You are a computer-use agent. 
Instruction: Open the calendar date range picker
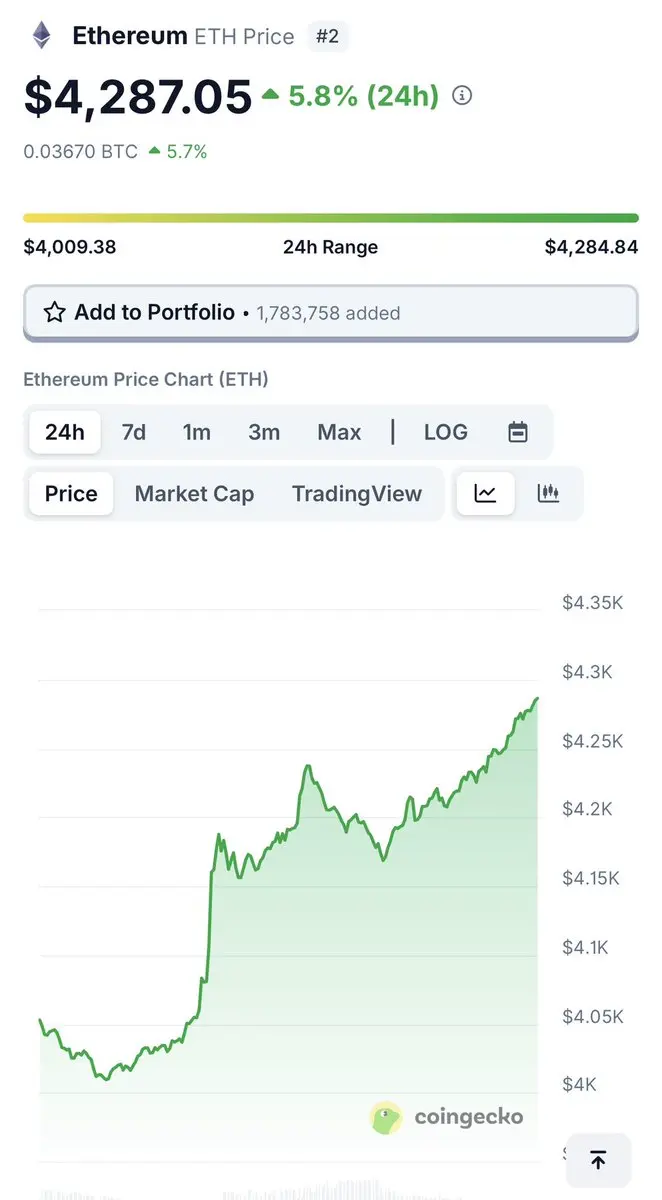point(518,432)
